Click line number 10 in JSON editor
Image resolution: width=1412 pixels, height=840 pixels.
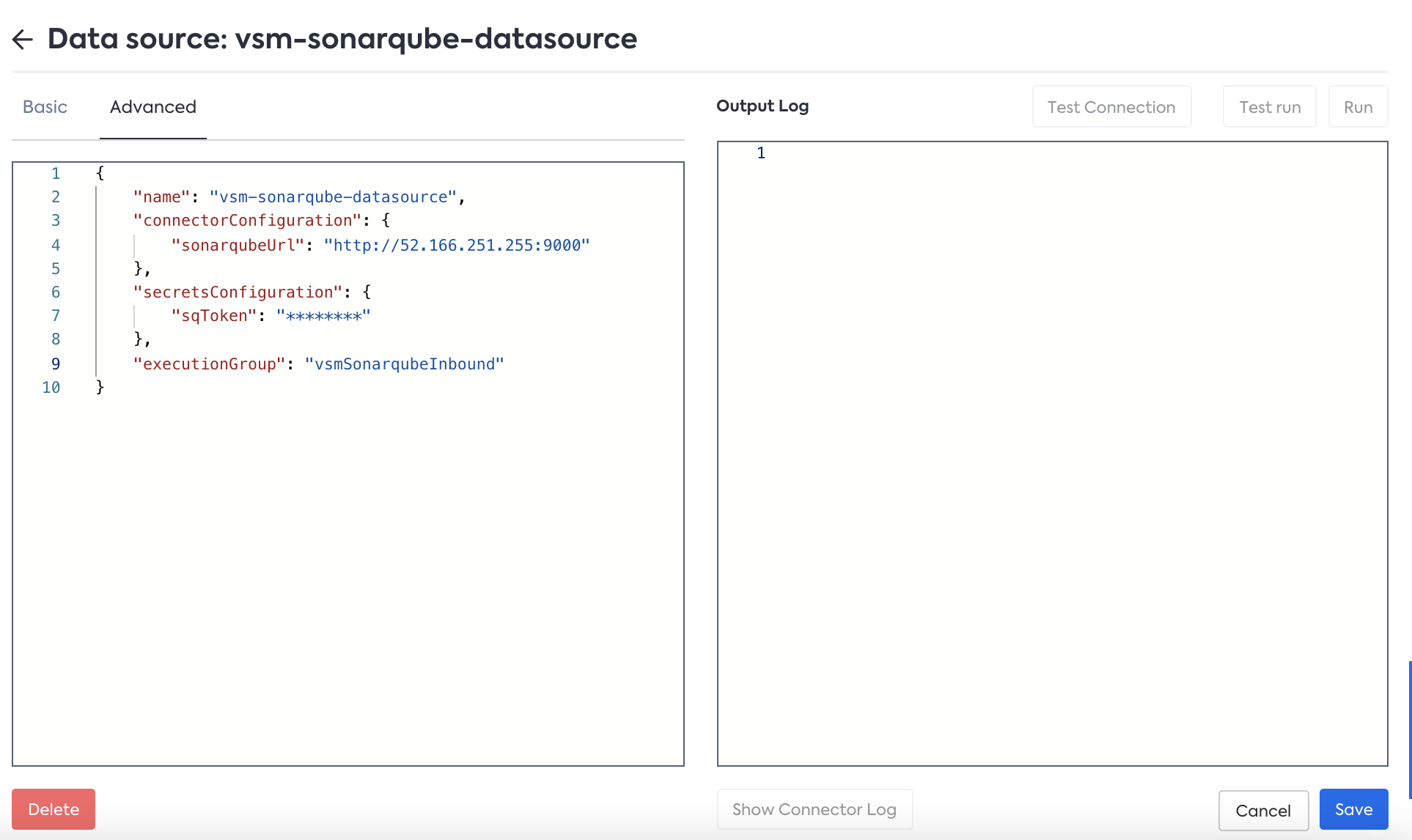[51, 388]
